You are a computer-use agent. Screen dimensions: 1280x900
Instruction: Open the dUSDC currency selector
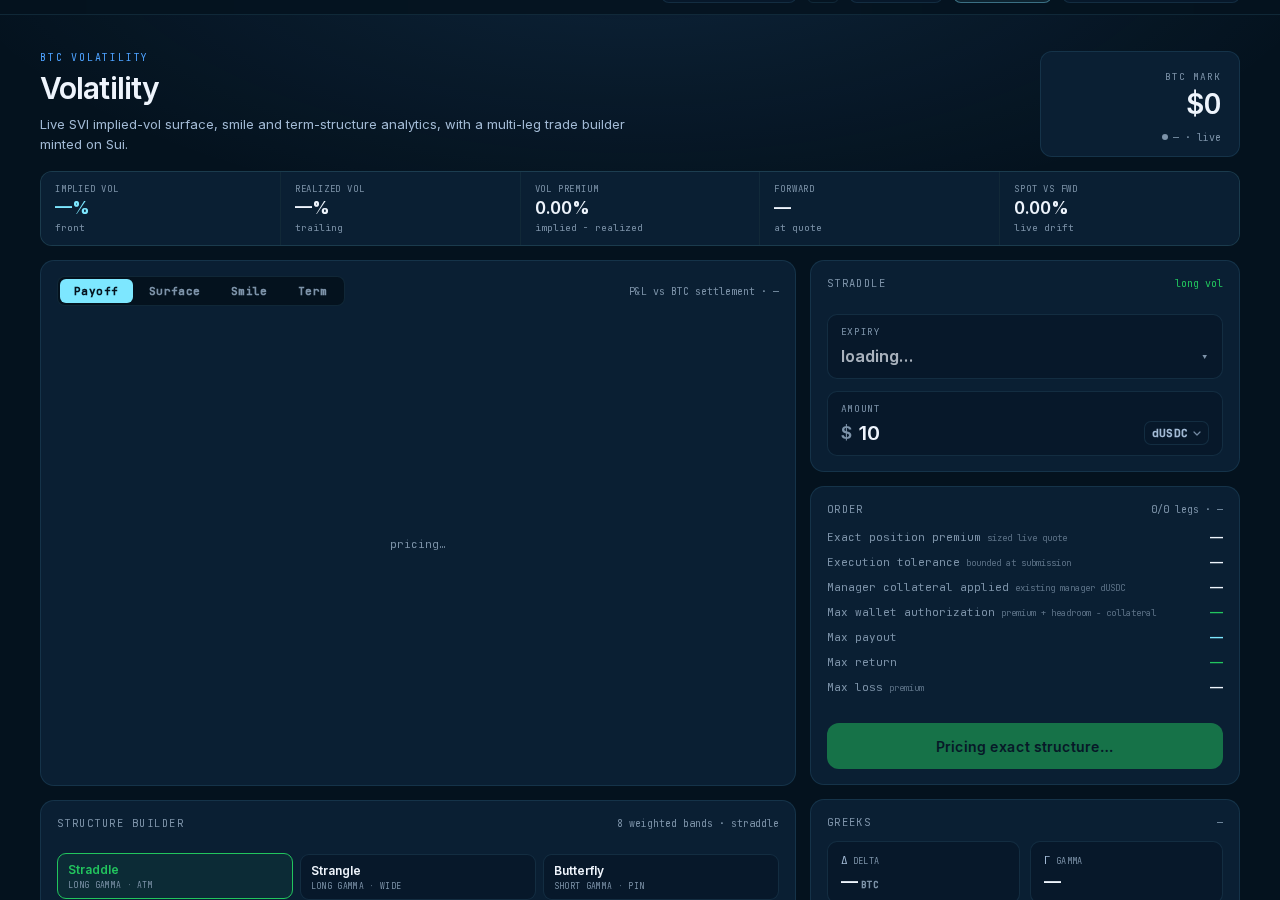(1176, 433)
